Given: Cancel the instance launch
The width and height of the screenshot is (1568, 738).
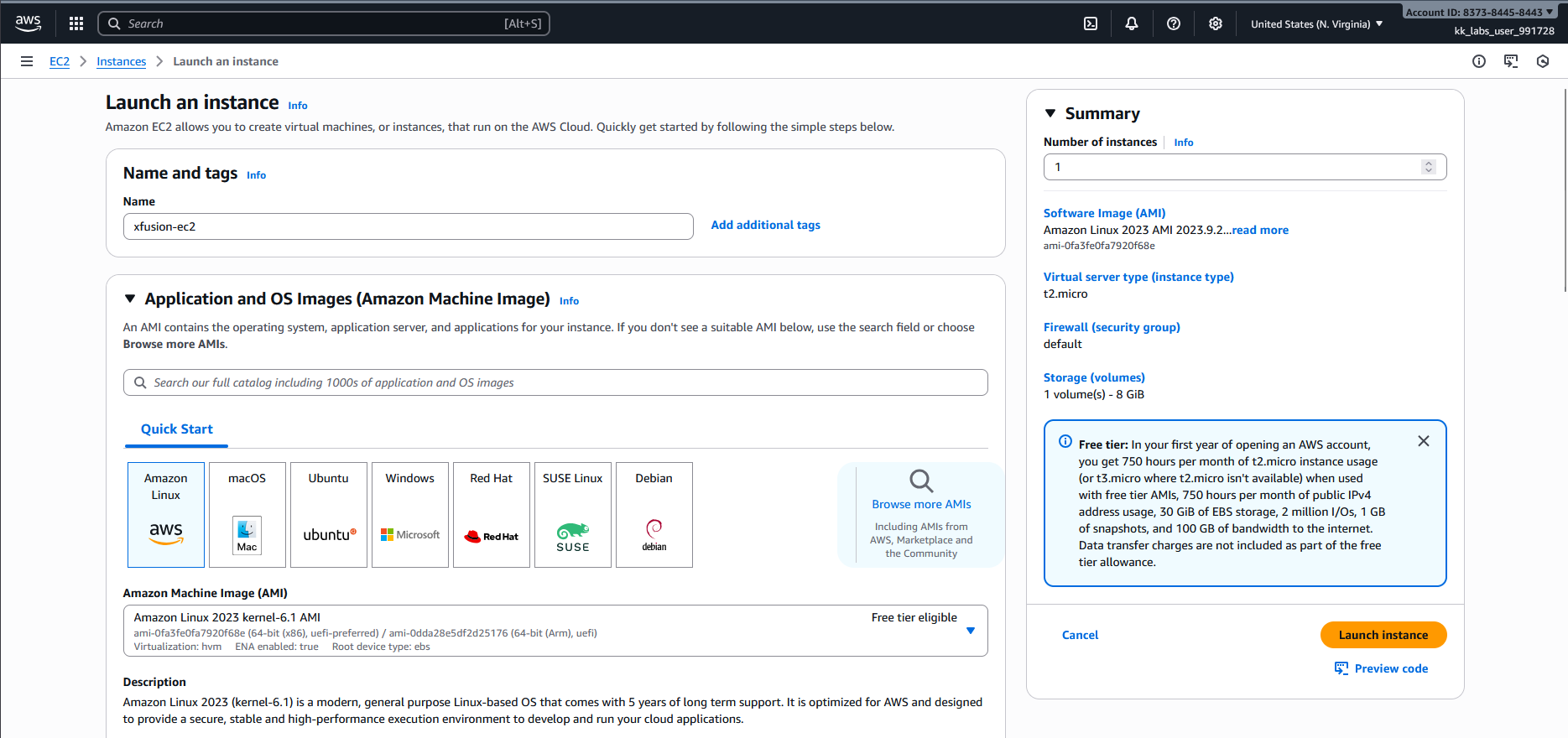Looking at the screenshot, I should point(1080,635).
